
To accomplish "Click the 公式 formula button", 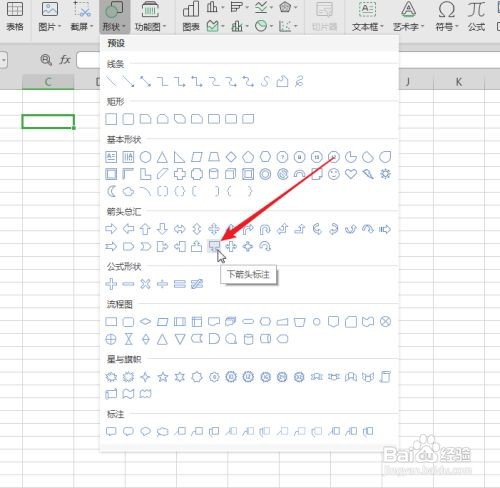I will 476,16.
